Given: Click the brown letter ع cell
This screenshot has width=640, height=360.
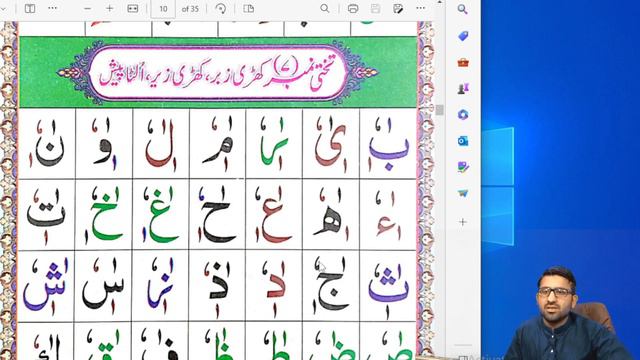Looking at the screenshot, I should (x=274, y=215).
